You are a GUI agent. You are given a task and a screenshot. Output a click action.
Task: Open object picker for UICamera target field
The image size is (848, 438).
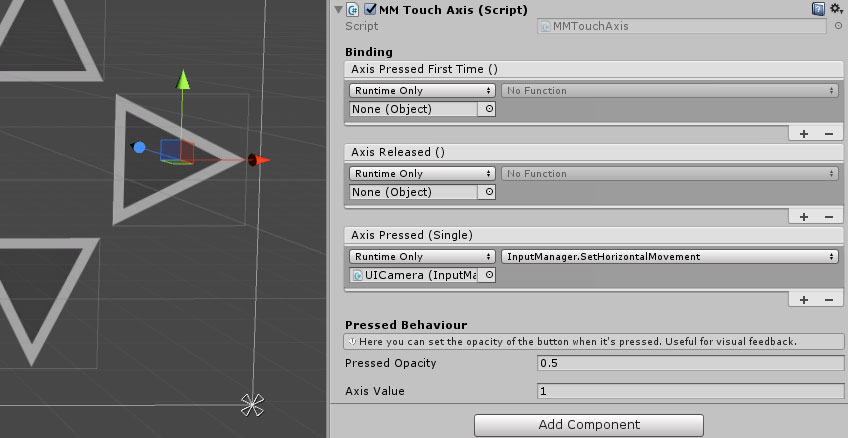488,275
